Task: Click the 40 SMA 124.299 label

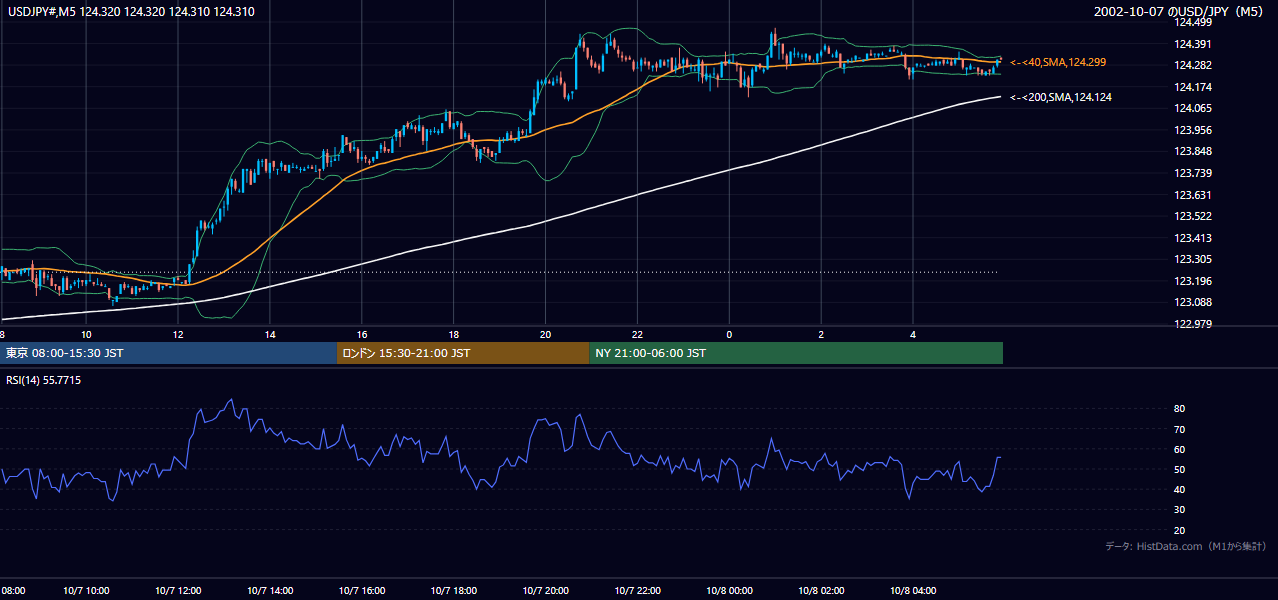Action: pos(1058,62)
